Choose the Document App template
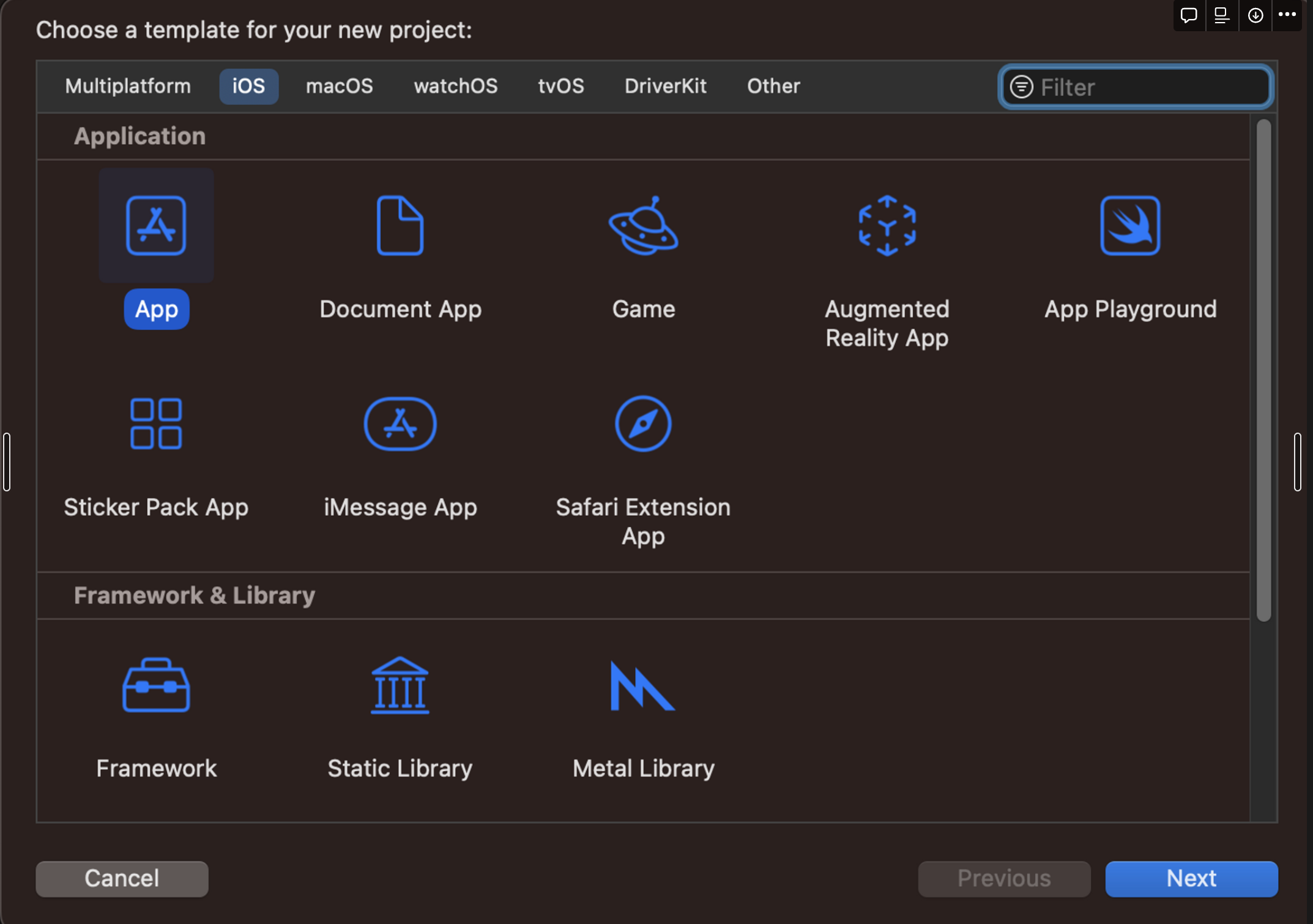This screenshot has height=924, width=1313. (400, 226)
